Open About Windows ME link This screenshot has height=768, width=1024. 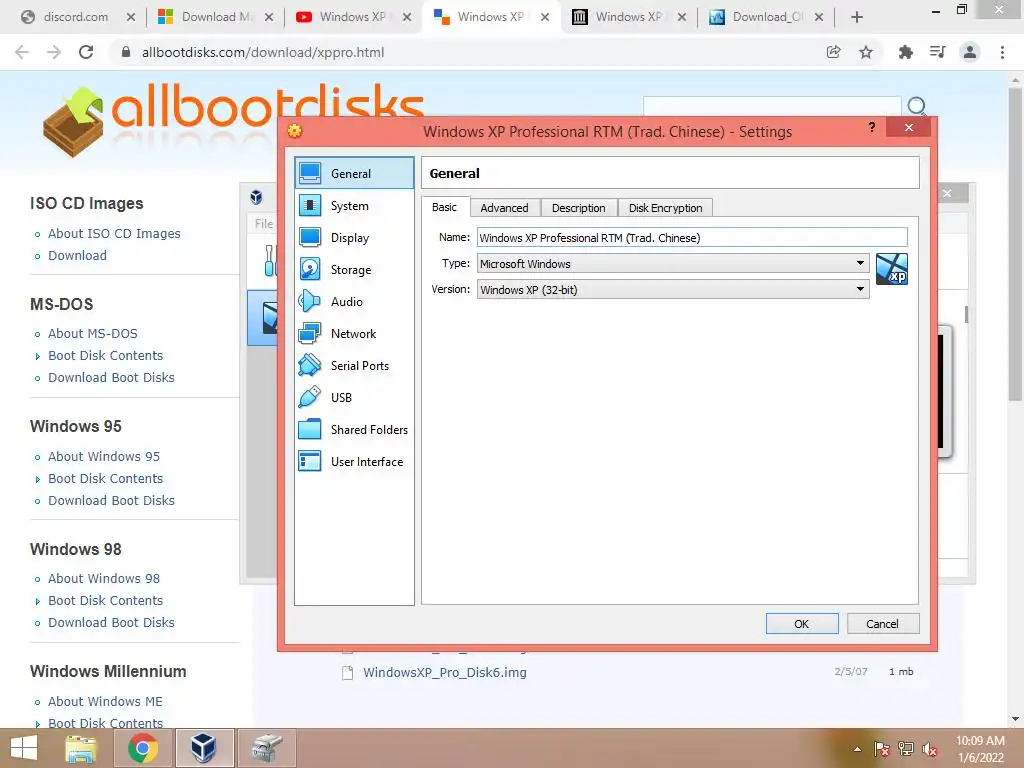105,701
